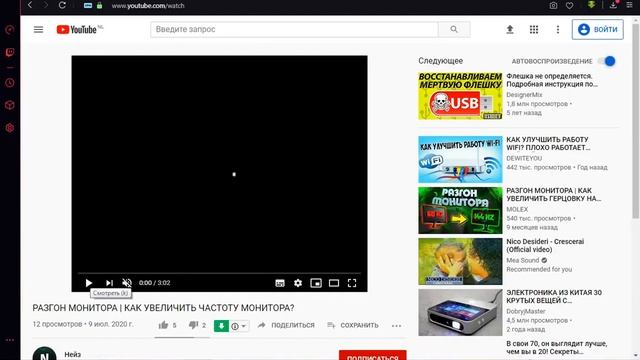Click the video title text
Screen dimensions: 640x360
click(163, 308)
